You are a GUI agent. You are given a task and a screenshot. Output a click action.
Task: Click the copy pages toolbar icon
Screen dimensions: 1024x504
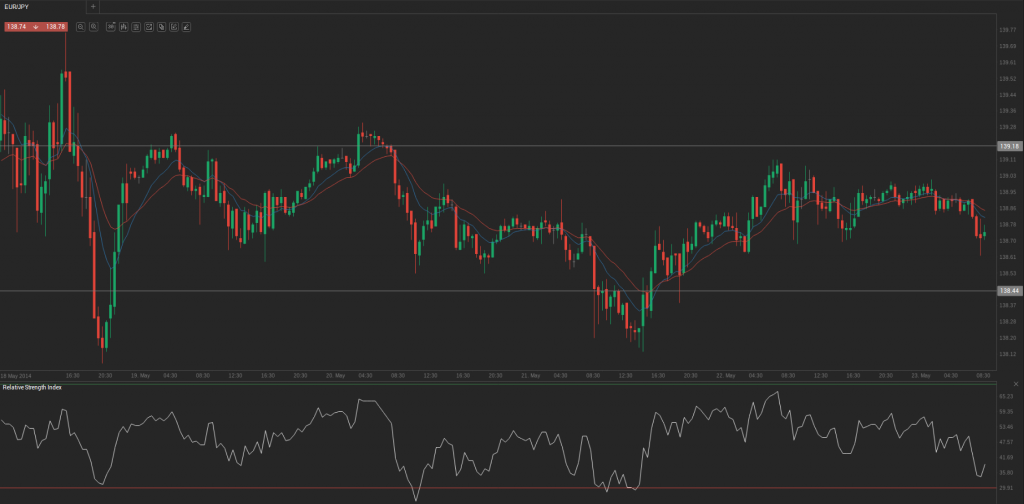point(161,27)
